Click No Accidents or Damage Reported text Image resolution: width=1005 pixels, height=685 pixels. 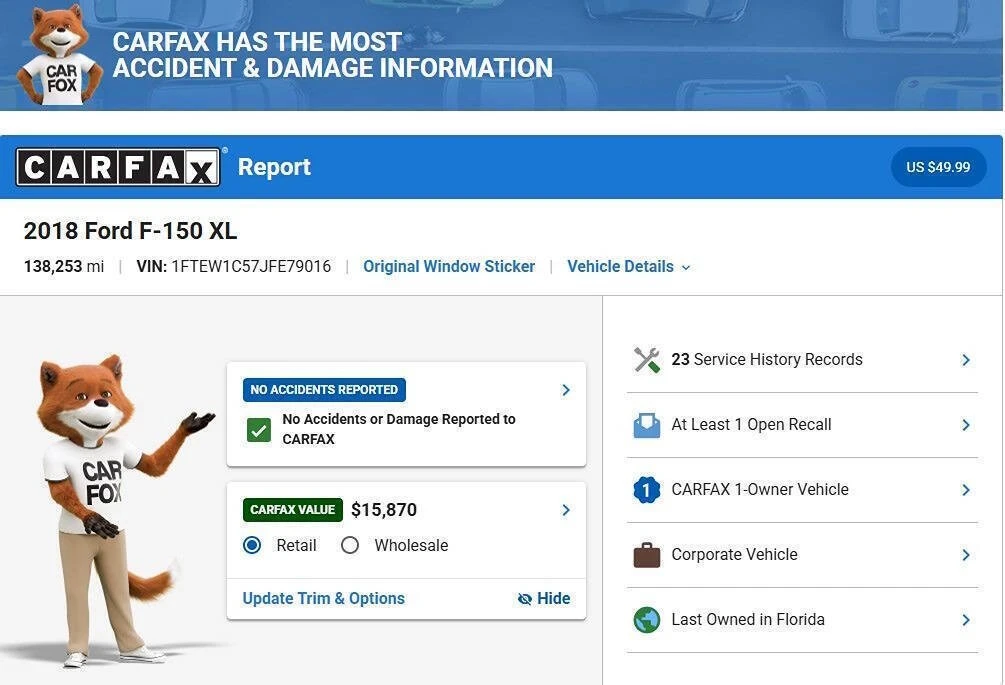point(399,429)
